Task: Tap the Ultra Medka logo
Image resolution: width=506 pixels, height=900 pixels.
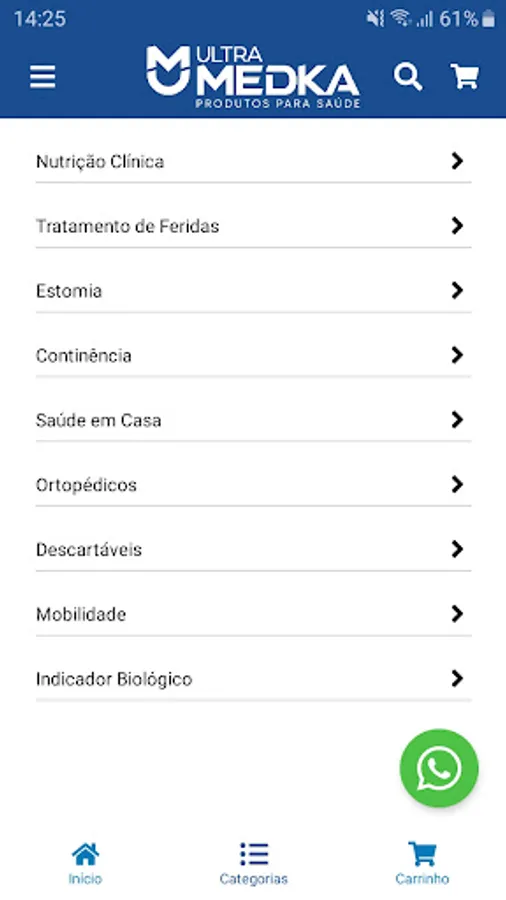Action: point(253,77)
